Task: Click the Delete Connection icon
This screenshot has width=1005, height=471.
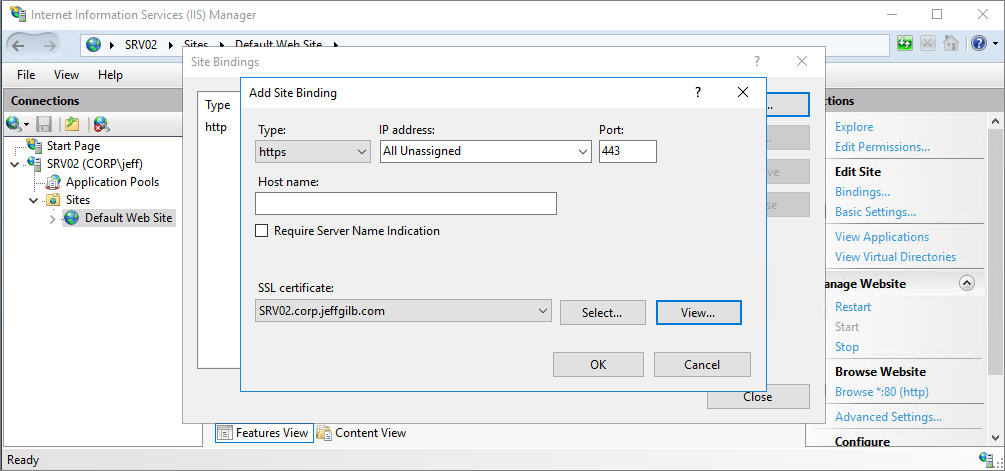Action: pos(101,124)
